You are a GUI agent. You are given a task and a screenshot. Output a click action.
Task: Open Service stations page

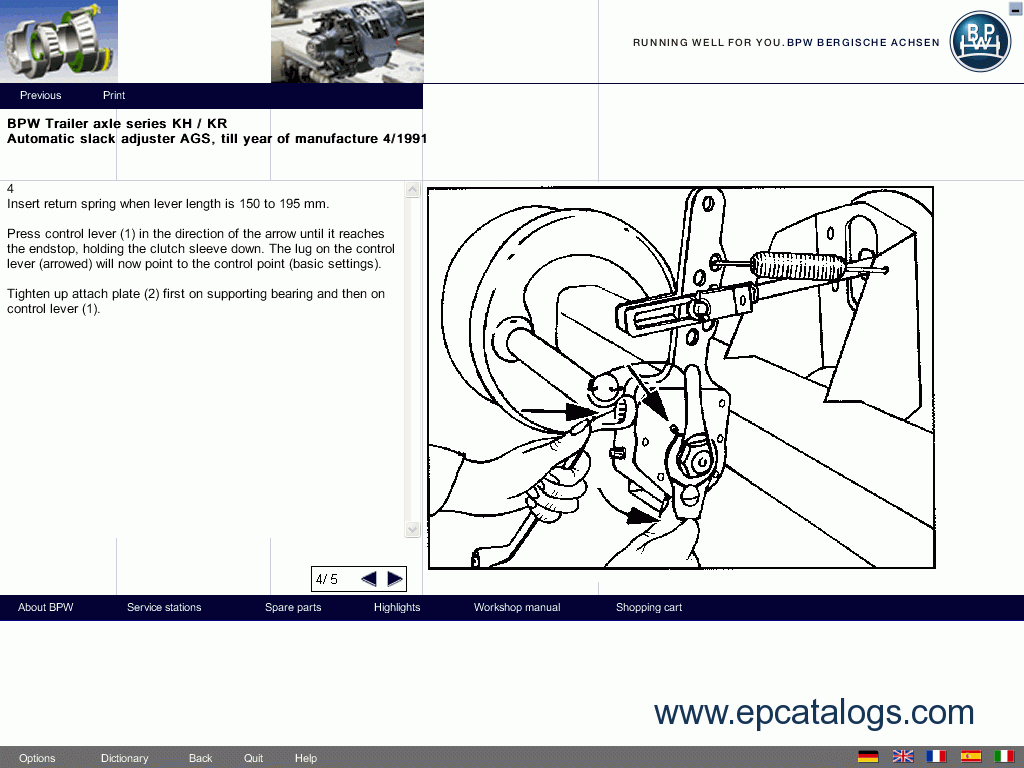tap(164, 608)
